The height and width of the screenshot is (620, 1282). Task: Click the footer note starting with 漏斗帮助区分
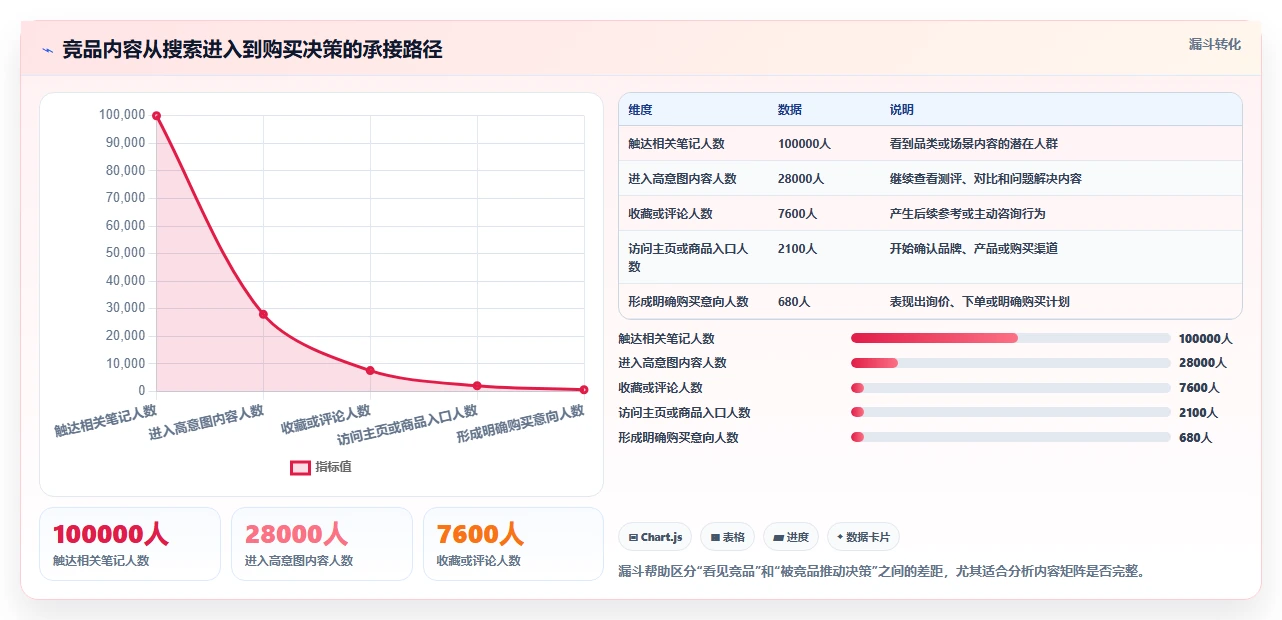[881, 571]
